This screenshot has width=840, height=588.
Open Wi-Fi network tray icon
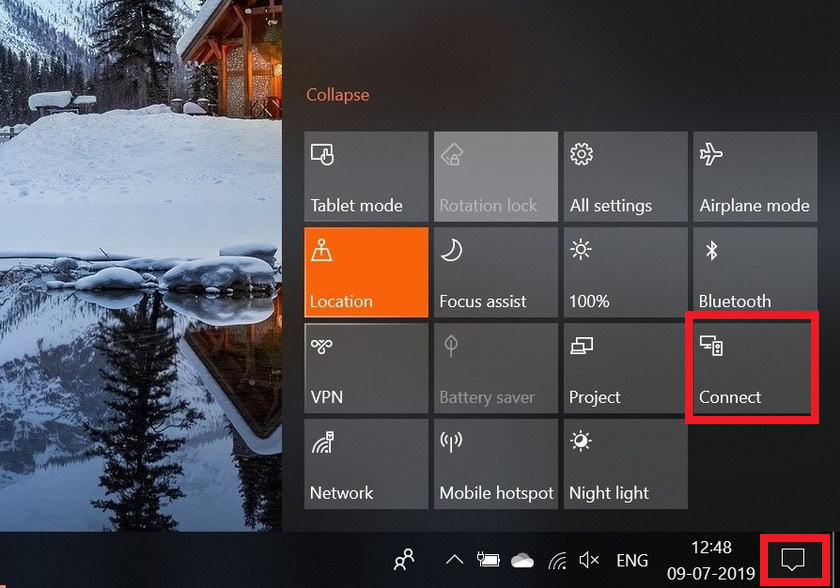coord(558,561)
